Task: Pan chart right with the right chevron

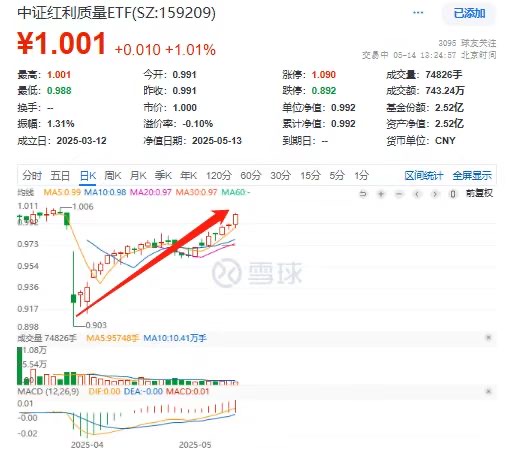Action: point(435,194)
